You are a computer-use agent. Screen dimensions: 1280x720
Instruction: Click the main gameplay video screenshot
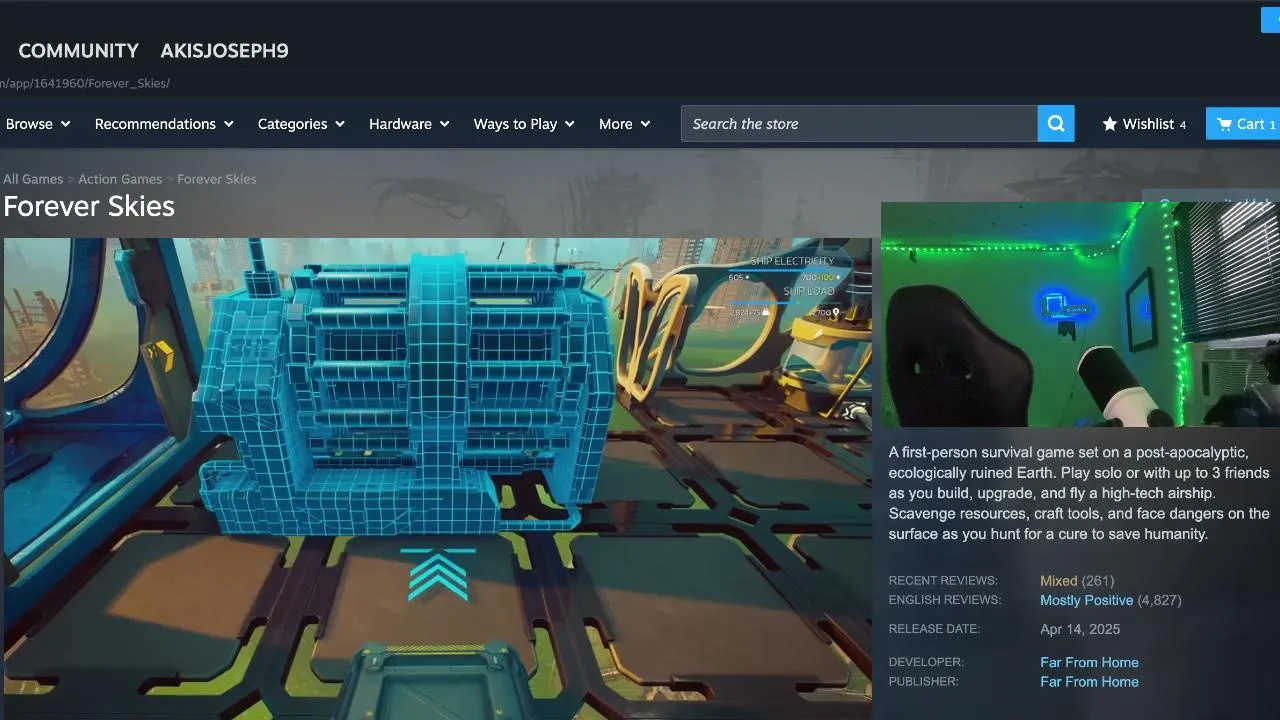pyautogui.click(x=438, y=478)
